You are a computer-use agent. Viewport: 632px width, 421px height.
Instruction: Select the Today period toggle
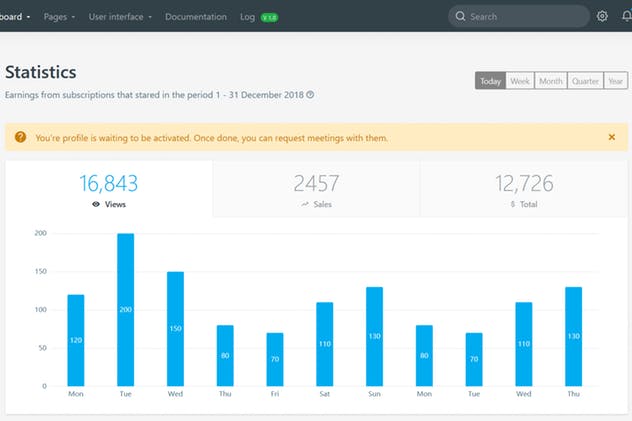tap(490, 81)
